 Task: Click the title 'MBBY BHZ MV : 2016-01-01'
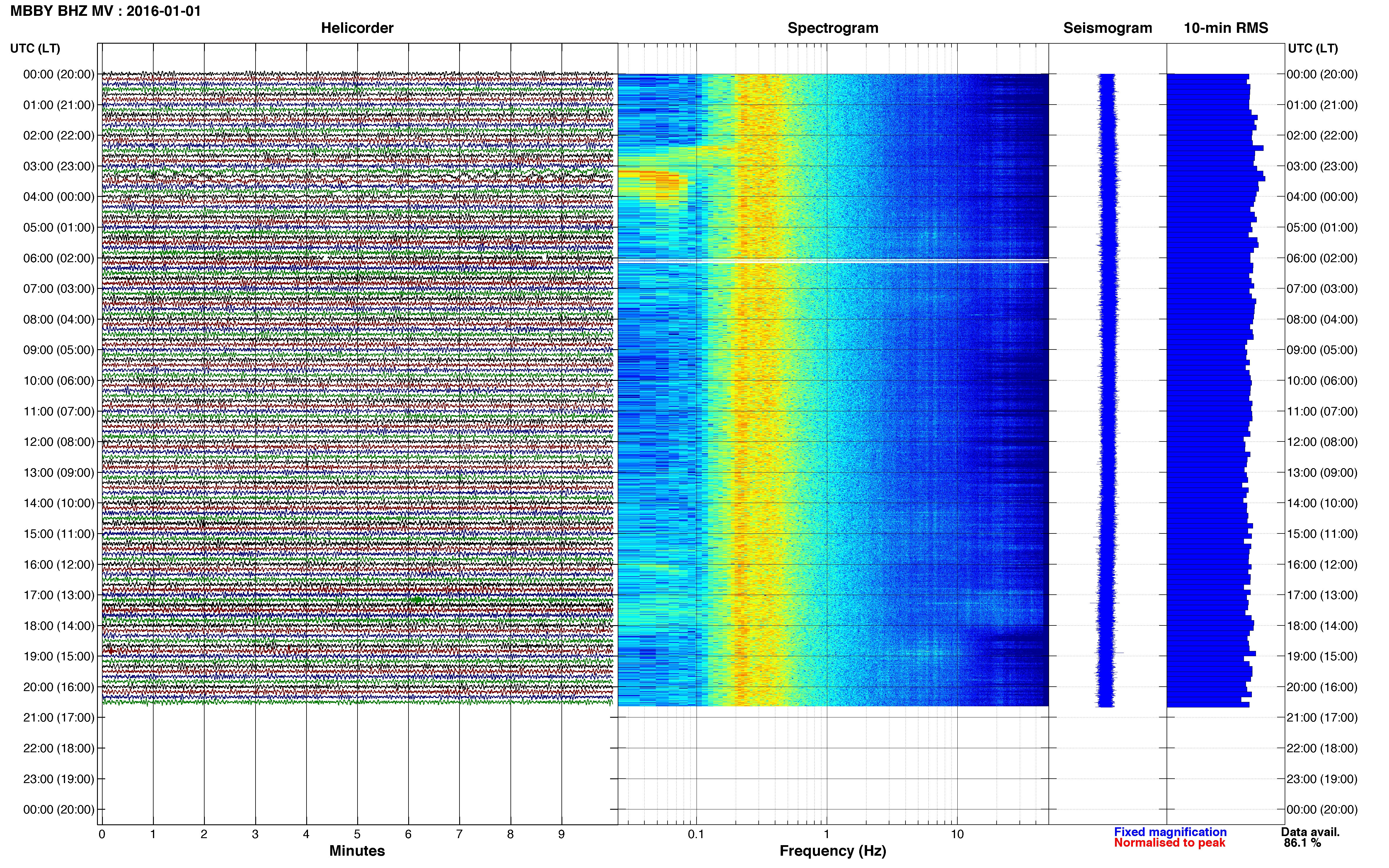pos(106,11)
